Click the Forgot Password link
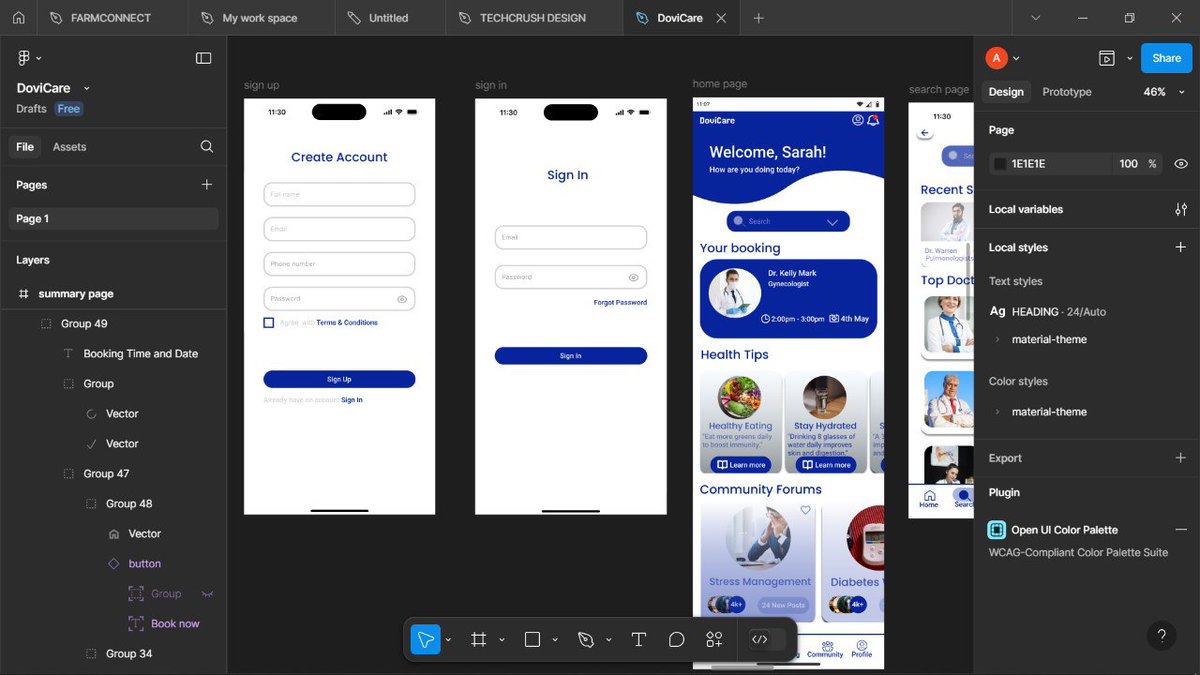 pyautogui.click(x=620, y=302)
